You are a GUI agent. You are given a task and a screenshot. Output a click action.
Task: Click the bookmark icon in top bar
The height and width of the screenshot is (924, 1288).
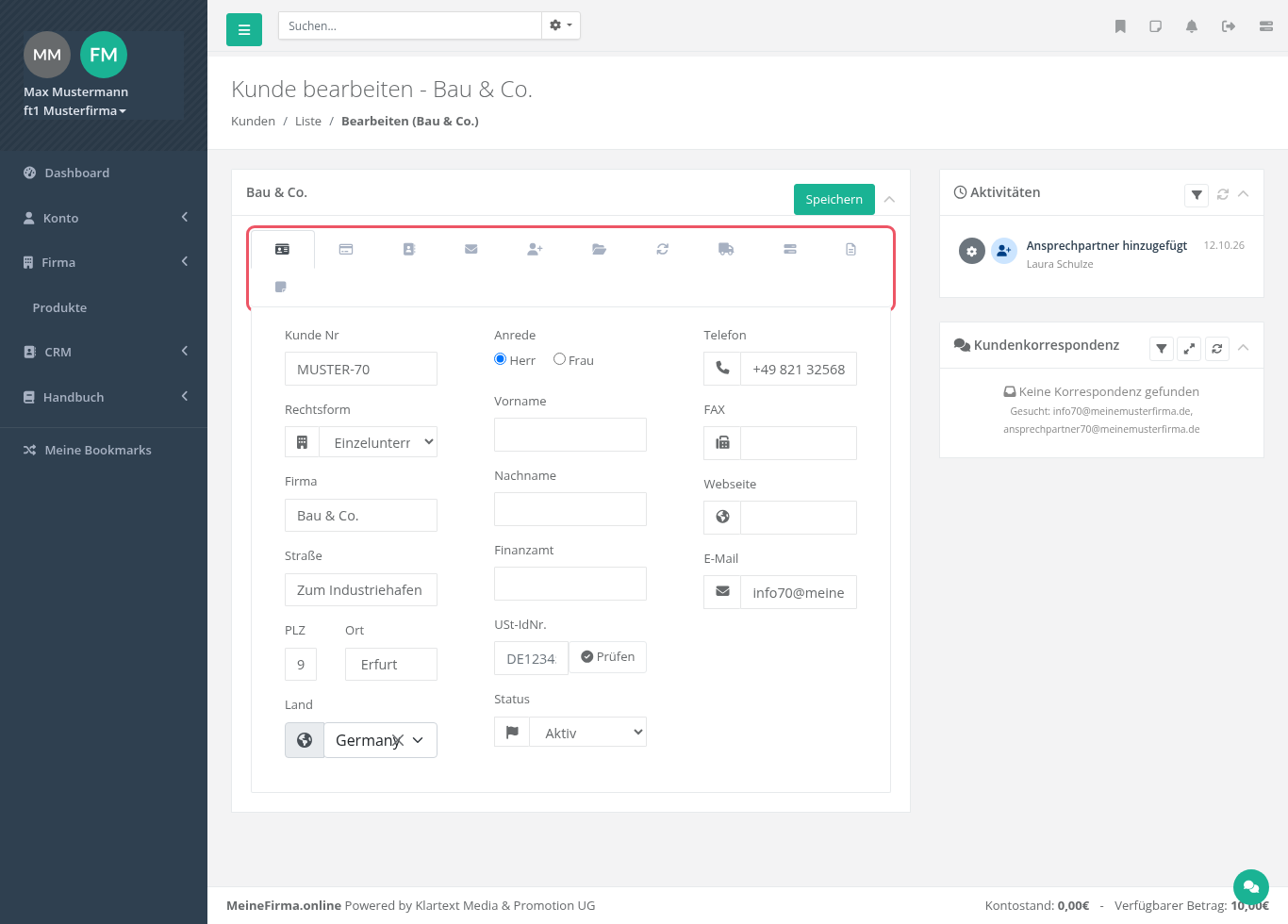click(x=1120, y=26)
